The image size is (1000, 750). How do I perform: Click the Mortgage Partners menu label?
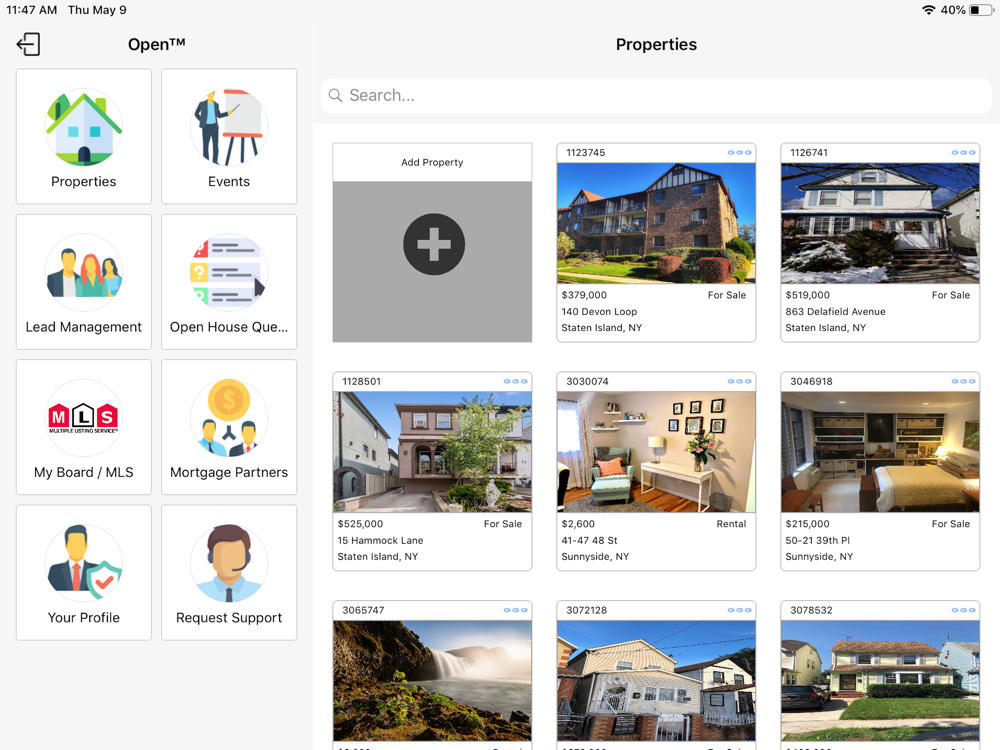click(x=229, y=473)
